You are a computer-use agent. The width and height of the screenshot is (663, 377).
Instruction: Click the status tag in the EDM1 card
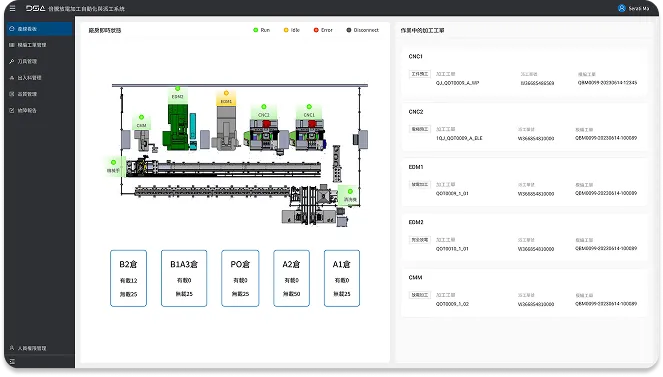pos(419,184)
